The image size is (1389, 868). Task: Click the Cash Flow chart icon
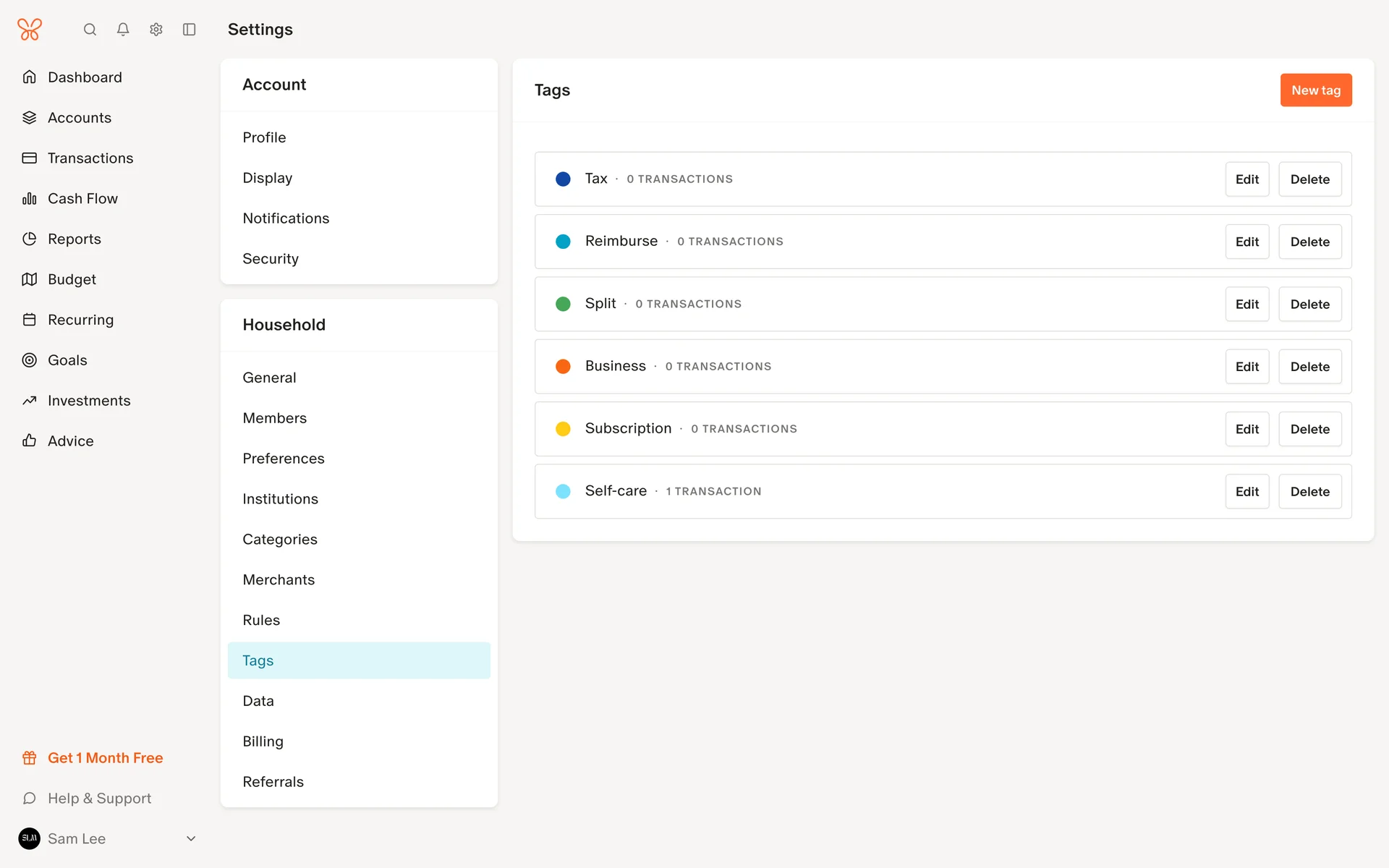click(x=30, y=199)
